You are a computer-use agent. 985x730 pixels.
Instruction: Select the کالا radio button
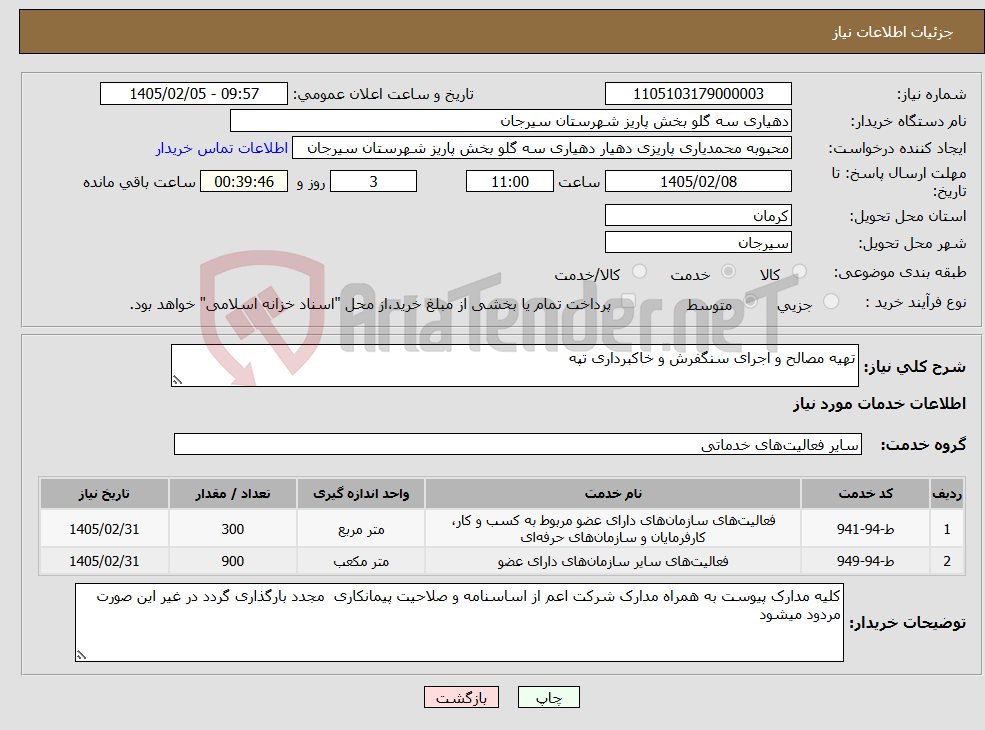(x=799, y=271)
